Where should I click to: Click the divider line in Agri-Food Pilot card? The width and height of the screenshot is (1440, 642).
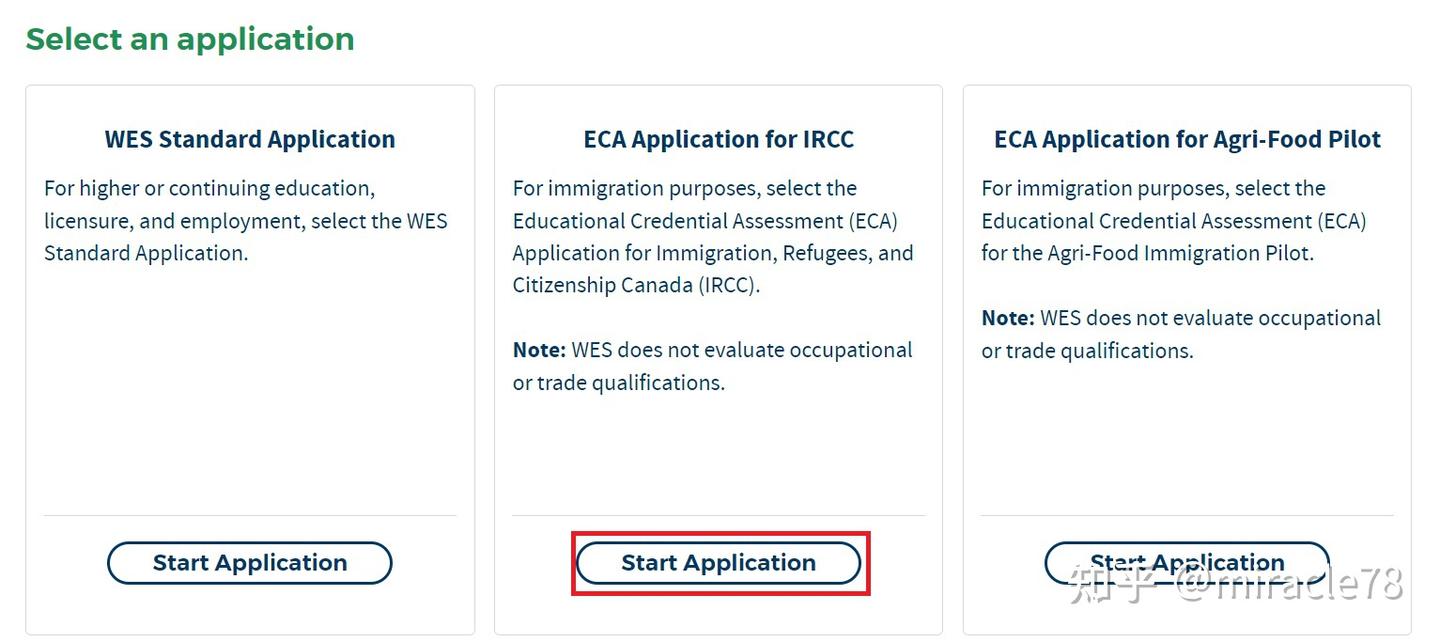pos(1186,516)
